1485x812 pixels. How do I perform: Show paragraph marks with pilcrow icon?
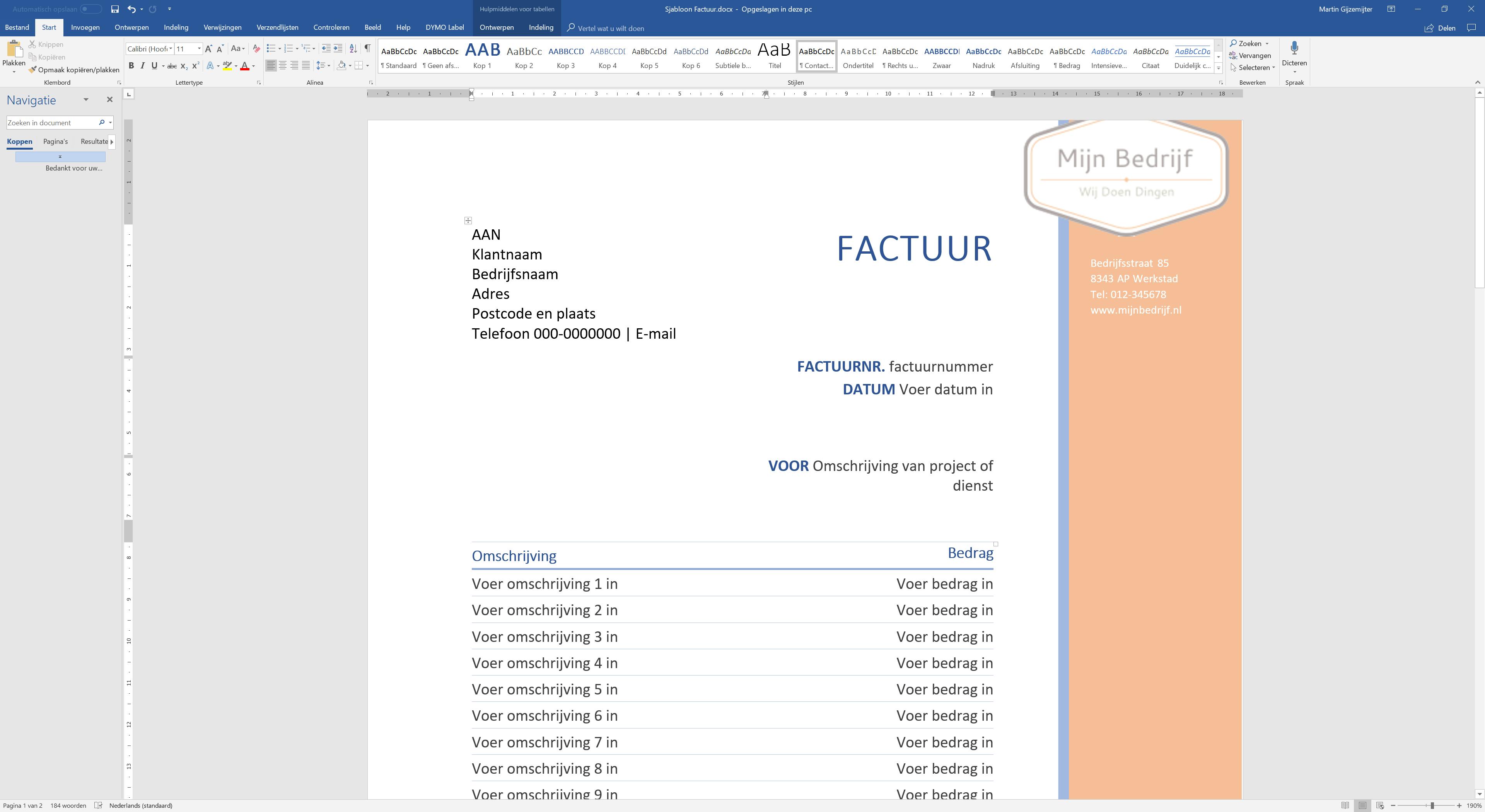[x=367, y=48]
